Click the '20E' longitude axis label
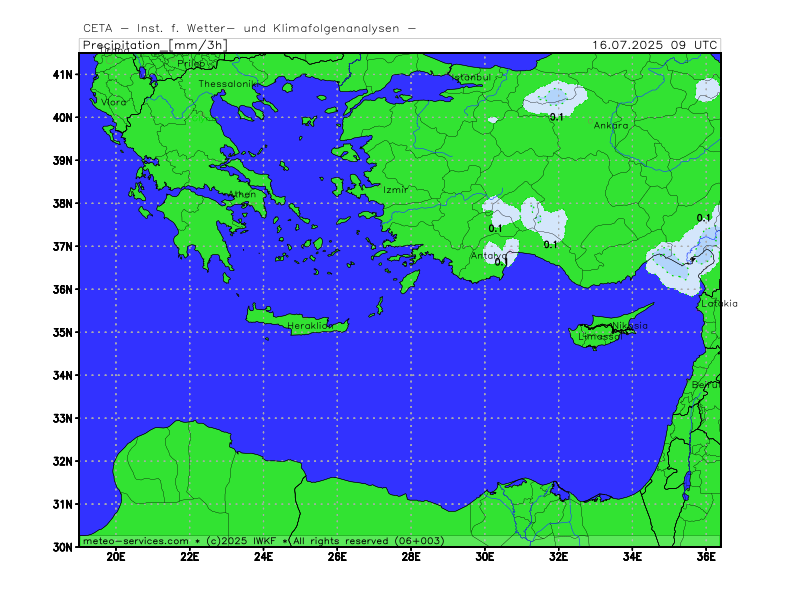This screenshot has height=600, width=800. point(116,557)
